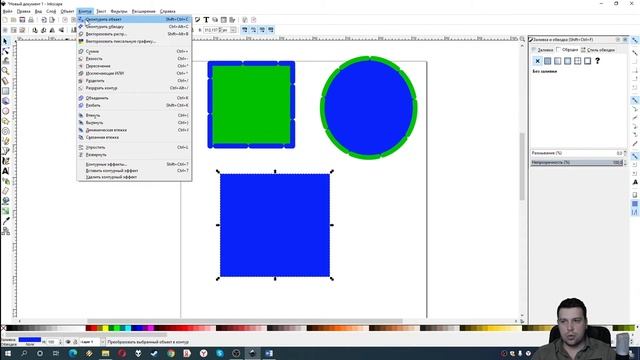Select the 3D box tool
The image size is (640, 360).
click(x=5, y=101)
